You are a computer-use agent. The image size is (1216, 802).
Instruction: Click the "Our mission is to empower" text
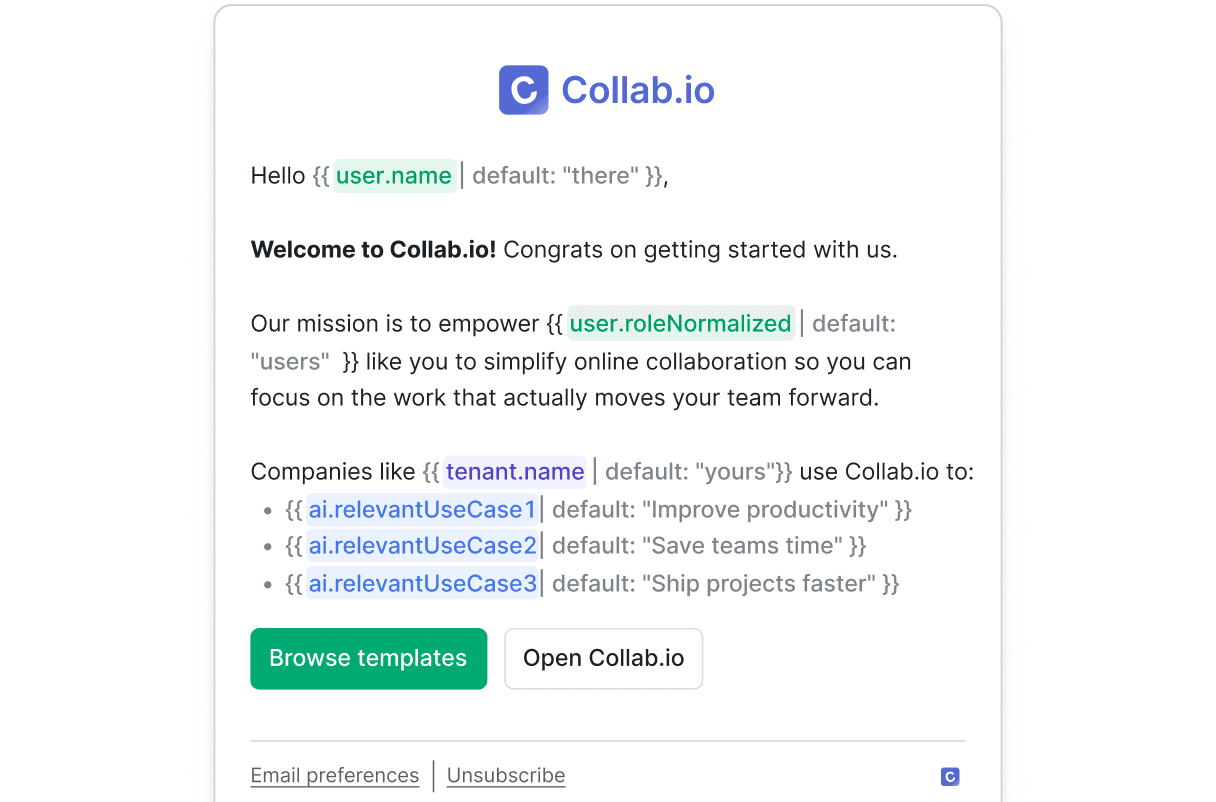[395, 324]
